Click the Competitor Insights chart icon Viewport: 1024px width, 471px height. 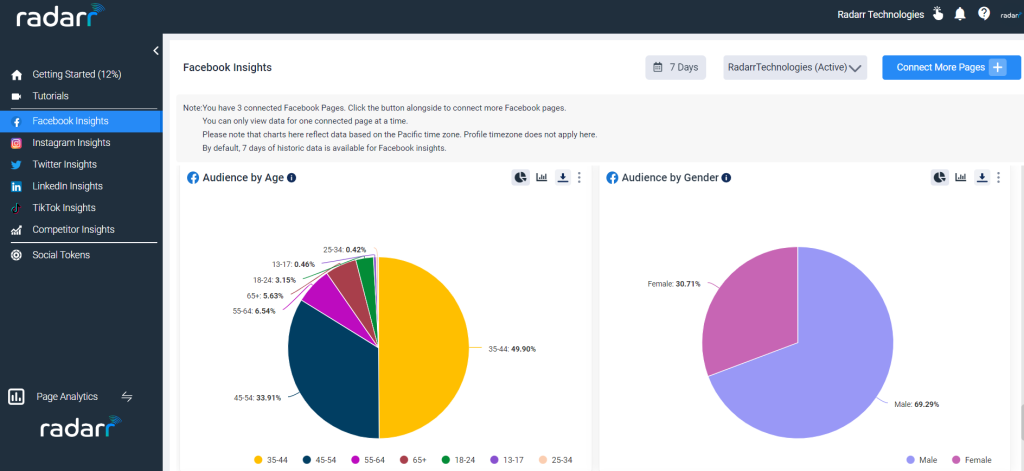17,230
